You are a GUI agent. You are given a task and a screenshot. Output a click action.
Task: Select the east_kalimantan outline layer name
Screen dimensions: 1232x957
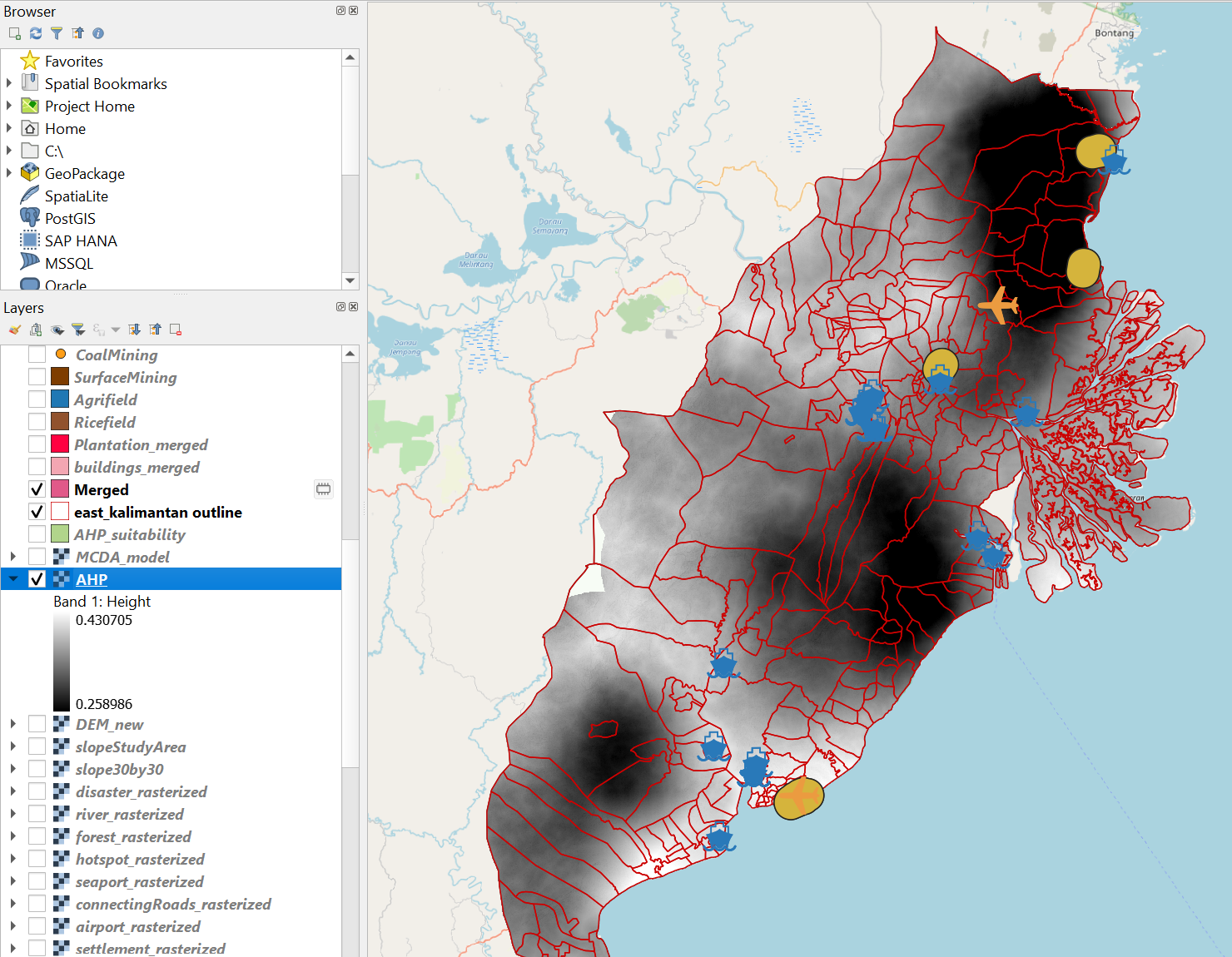tap(157, 513)
